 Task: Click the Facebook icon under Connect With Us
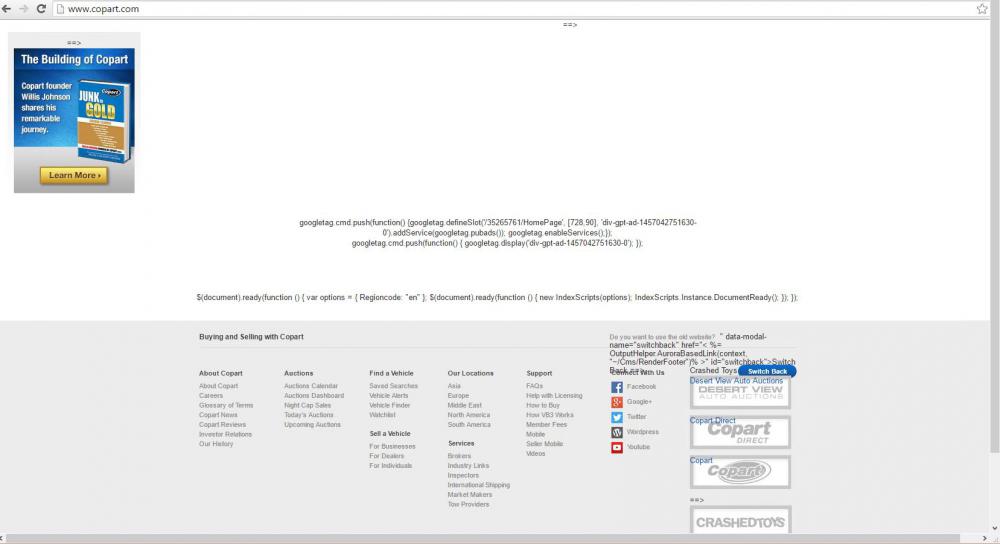click(x=617, y=387)
